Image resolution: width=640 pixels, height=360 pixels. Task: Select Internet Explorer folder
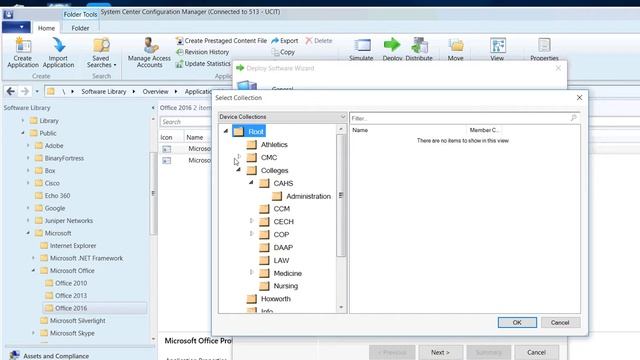pos(68,246)
